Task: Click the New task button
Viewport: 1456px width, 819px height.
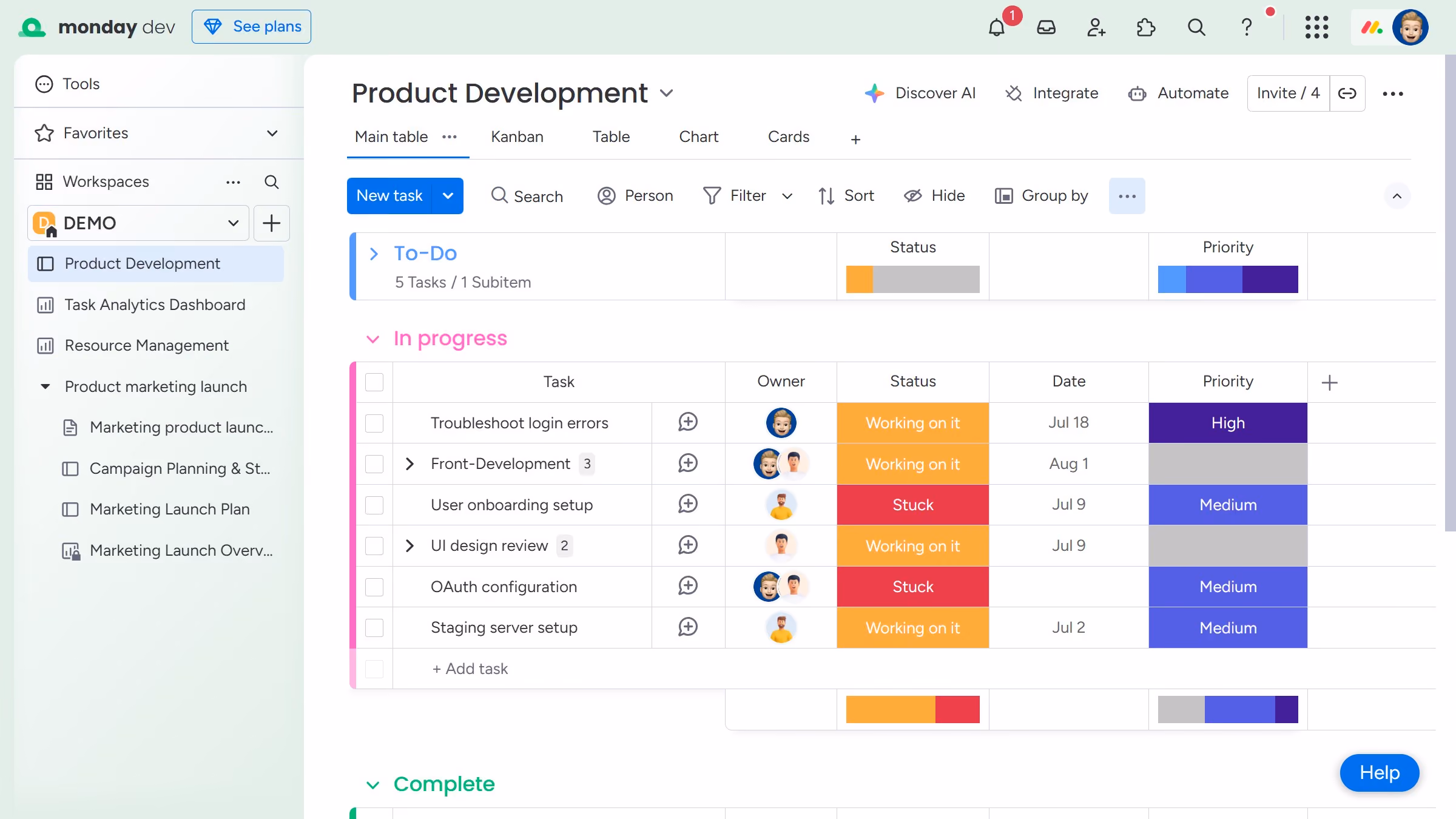Action: [x=389, y=196]
